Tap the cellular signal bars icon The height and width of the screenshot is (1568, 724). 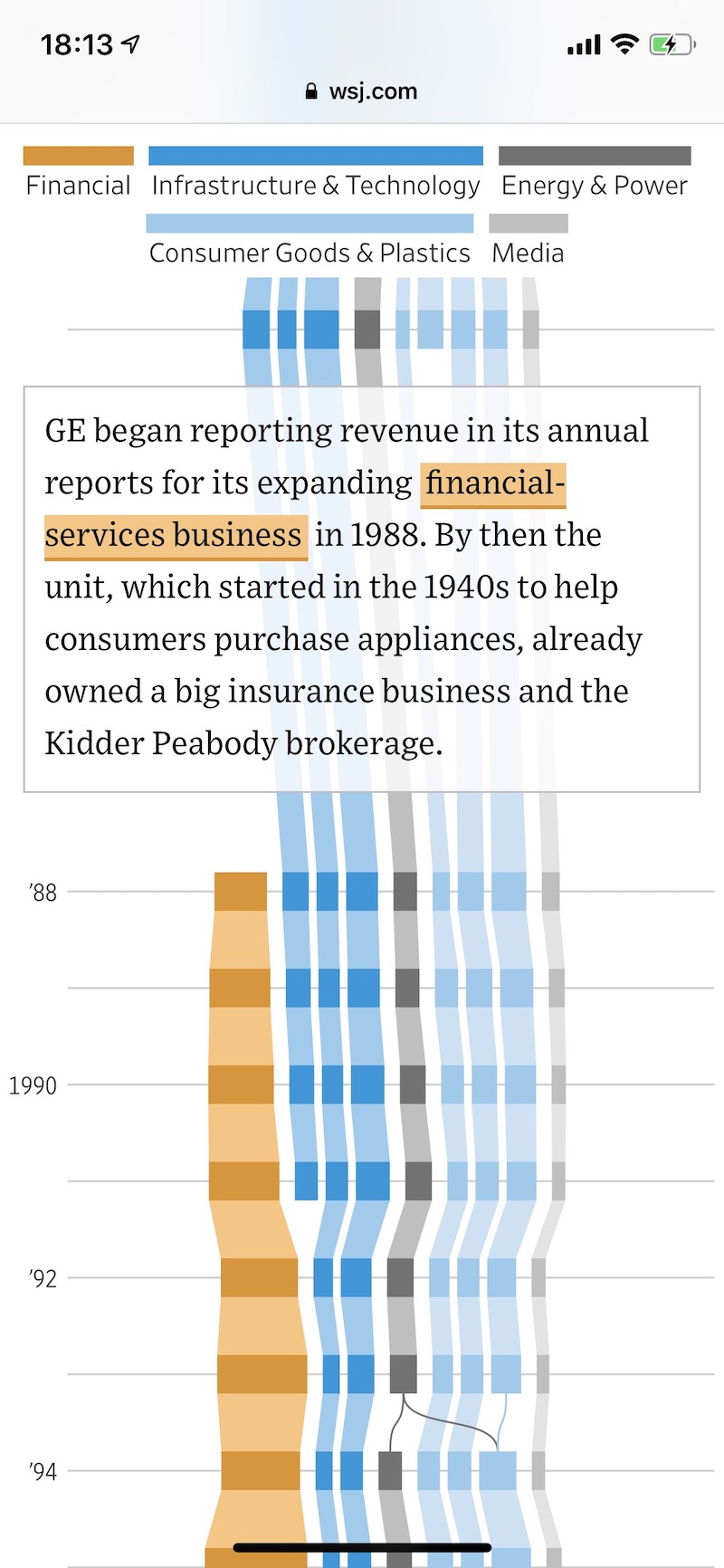click(x=584, y=44)
